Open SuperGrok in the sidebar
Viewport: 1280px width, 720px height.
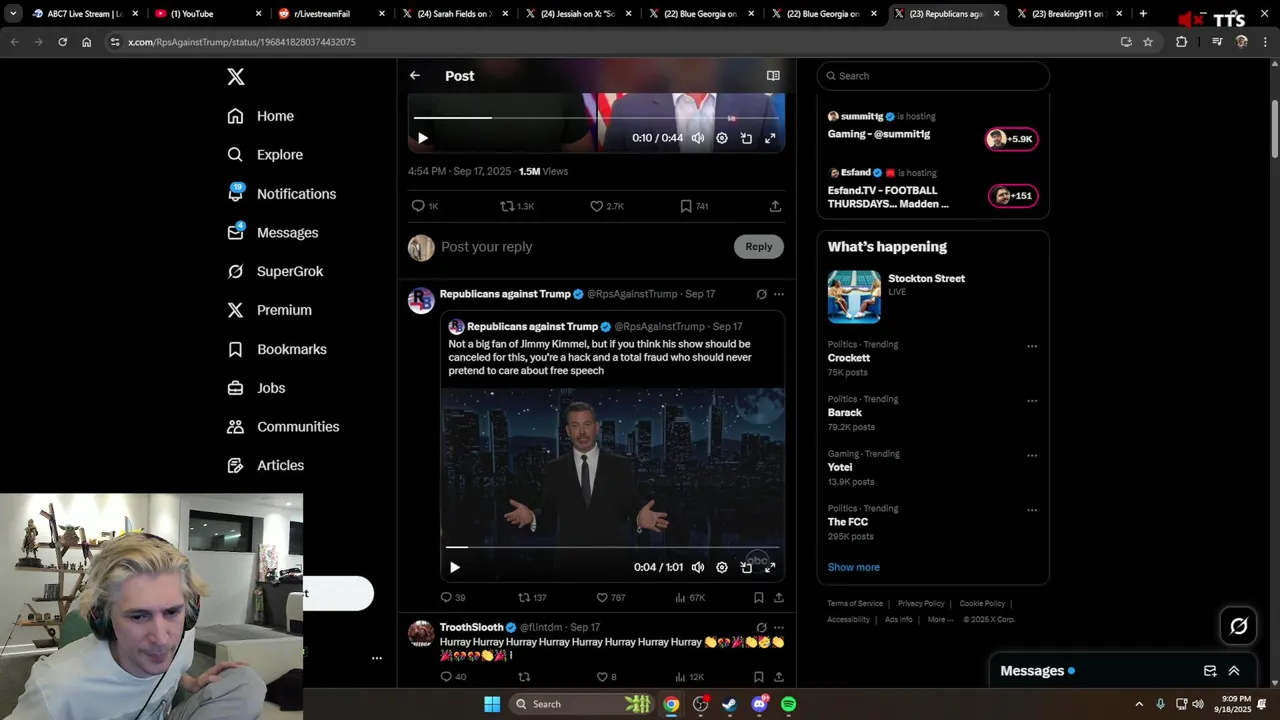275,271
